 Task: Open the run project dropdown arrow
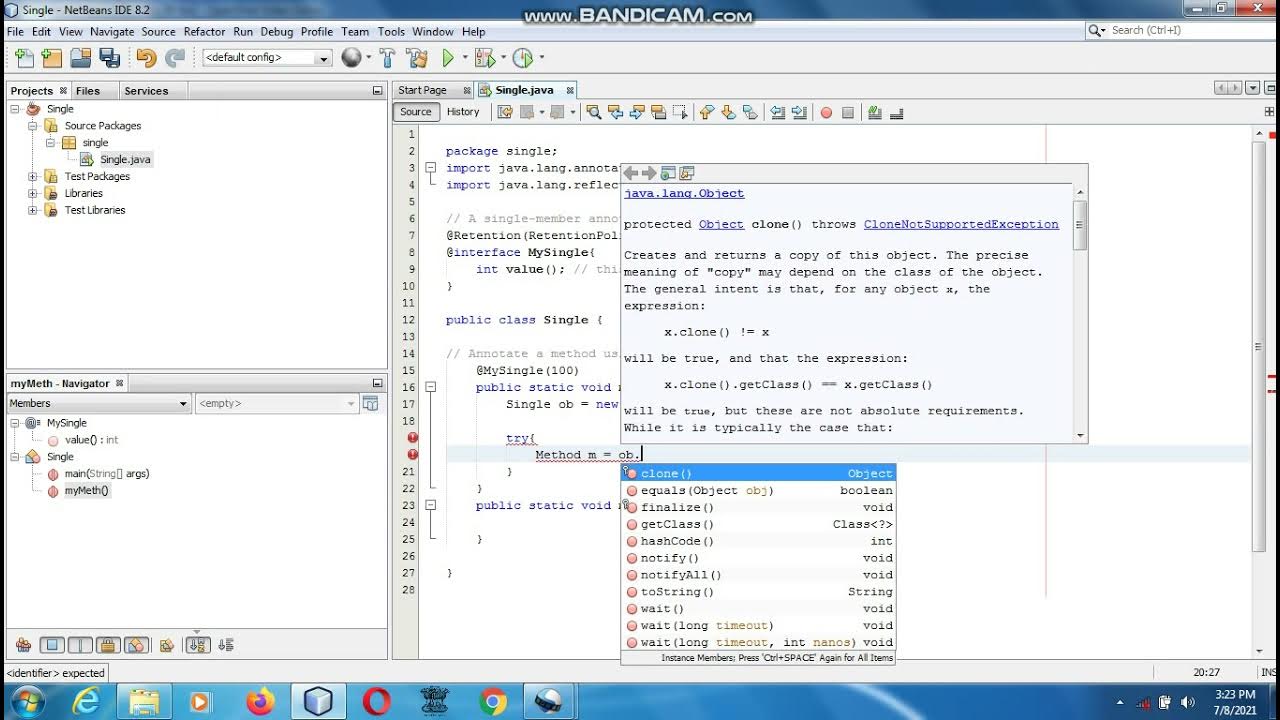[x=465, y=58]
